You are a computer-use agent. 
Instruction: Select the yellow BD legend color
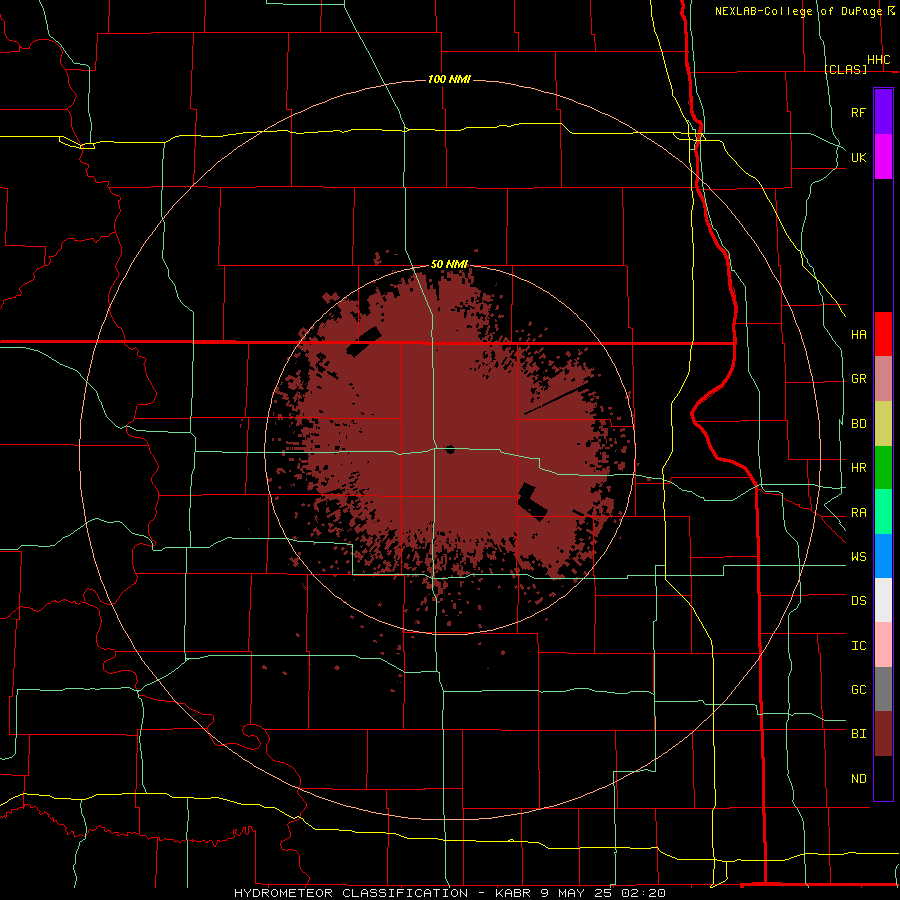pos(883,424)
